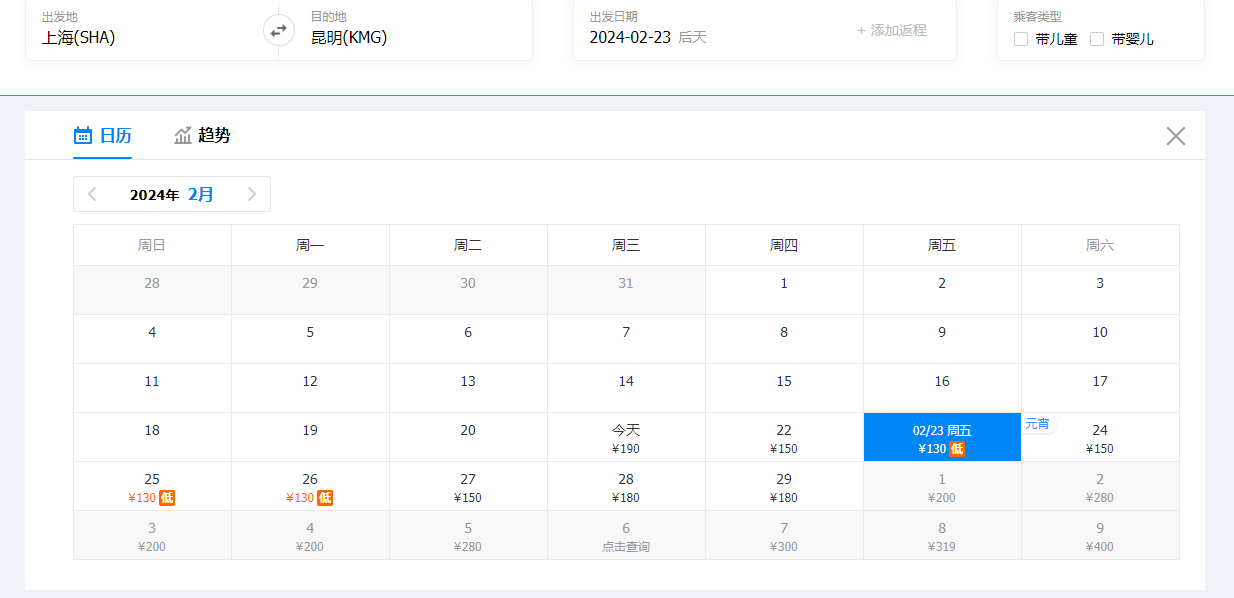Go to previous month arrow

92,194
